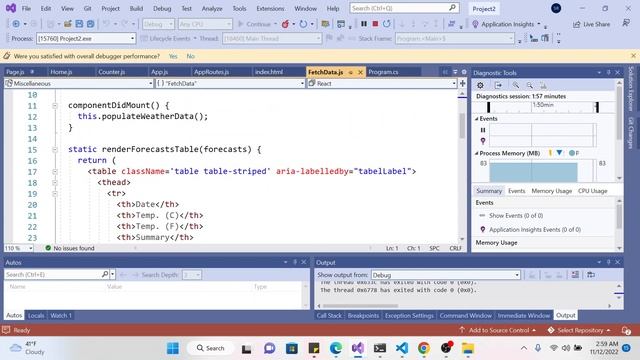Open Visual Studio from Windows taskbar
Screen dimensions: 640x360
358,348
